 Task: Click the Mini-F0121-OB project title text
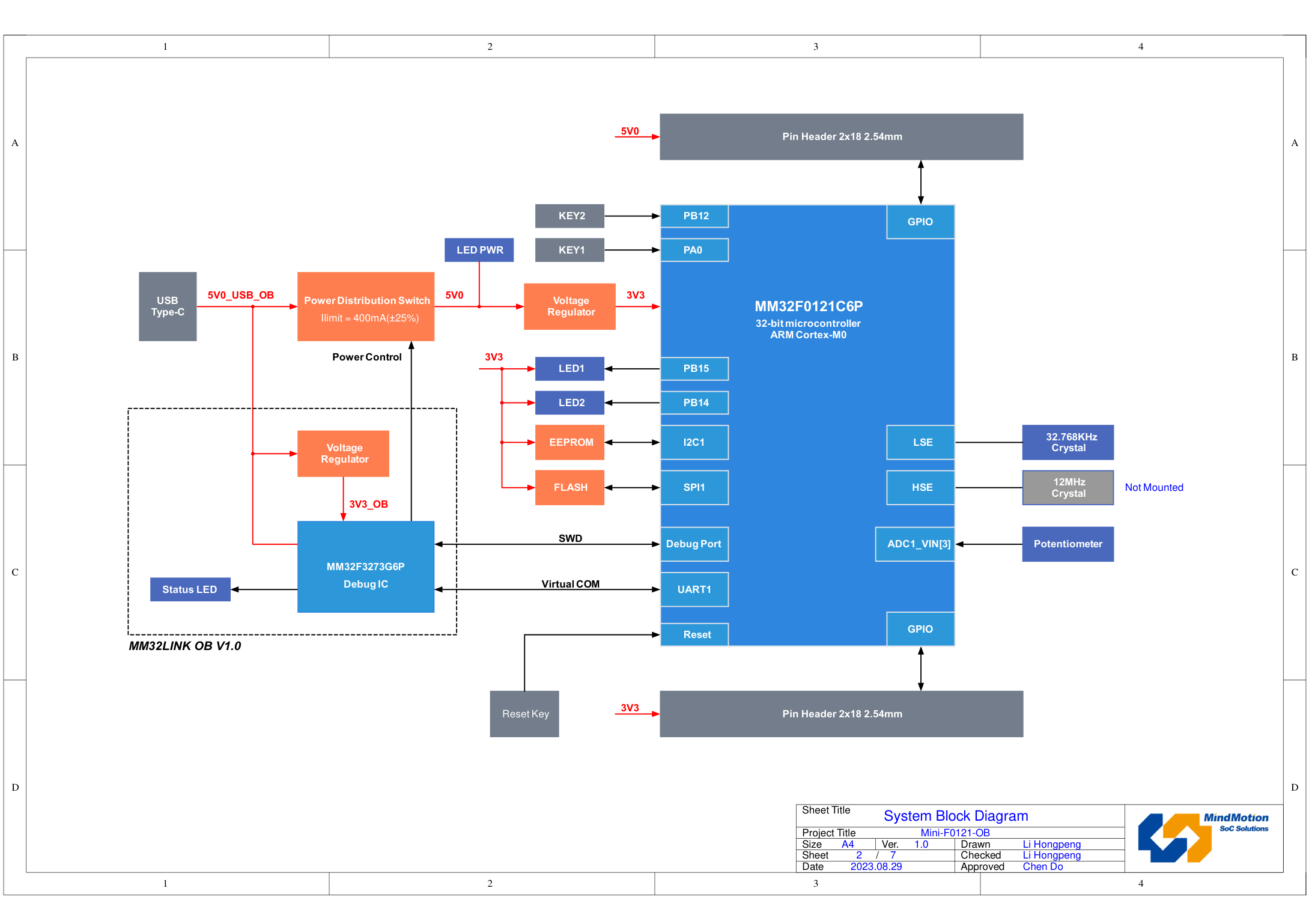point(955,833)
